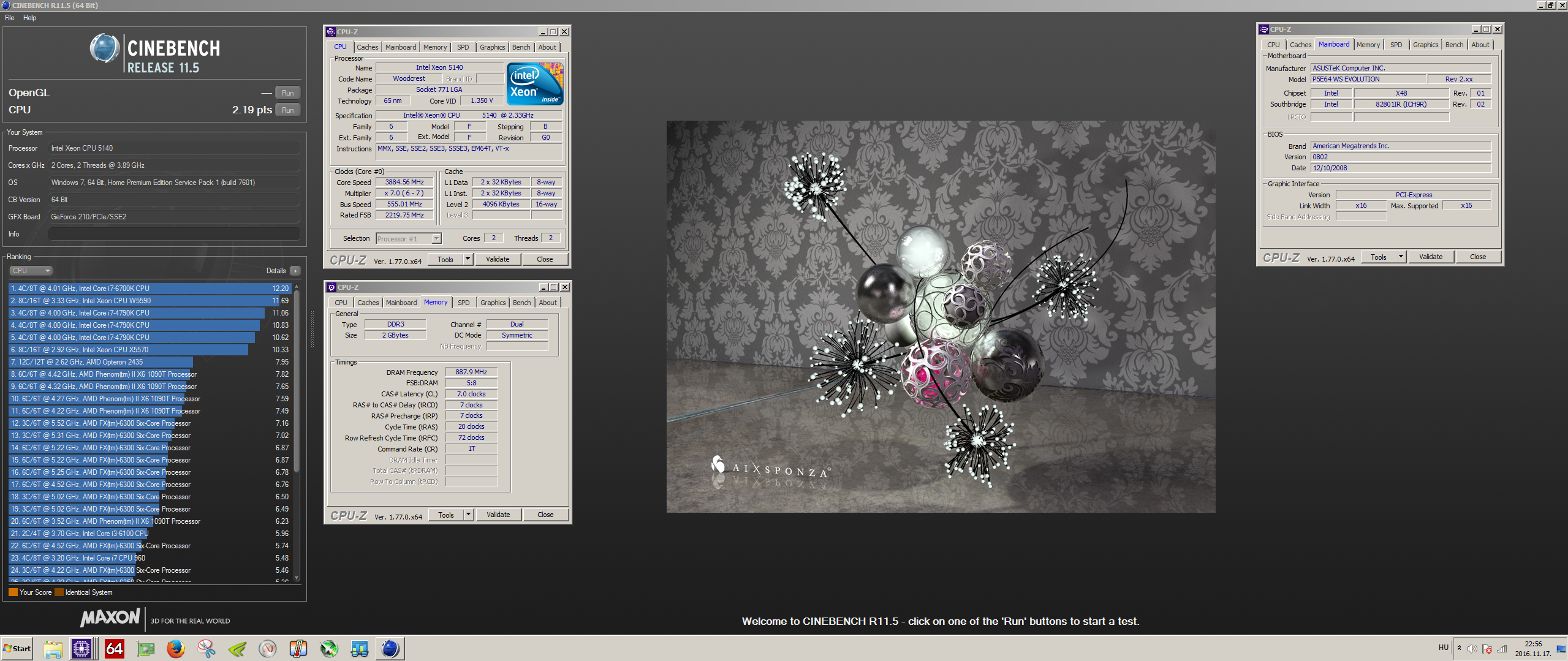Open the NVIDIA taskbar icon
Screen dimensions: 1568x661
[x=237, y=648]
